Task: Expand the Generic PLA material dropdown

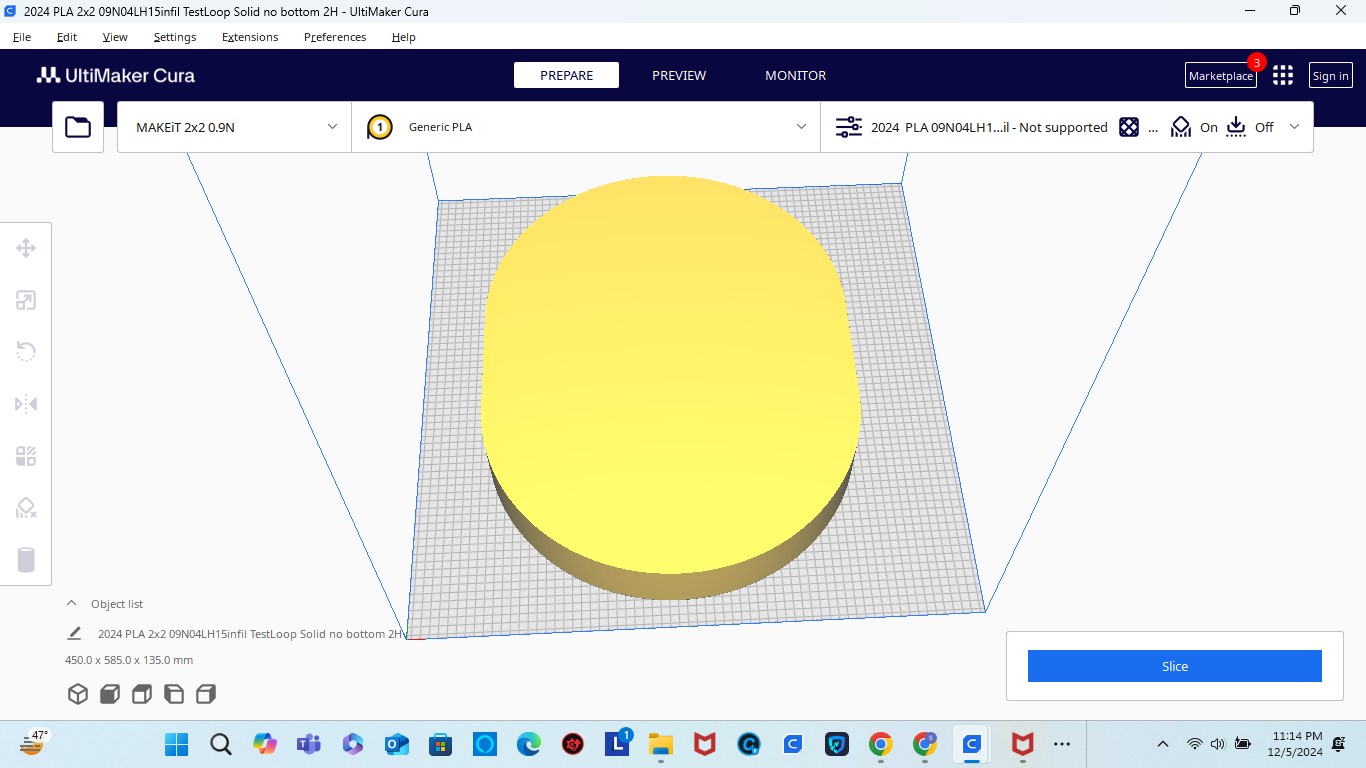Action: [585, 127]
